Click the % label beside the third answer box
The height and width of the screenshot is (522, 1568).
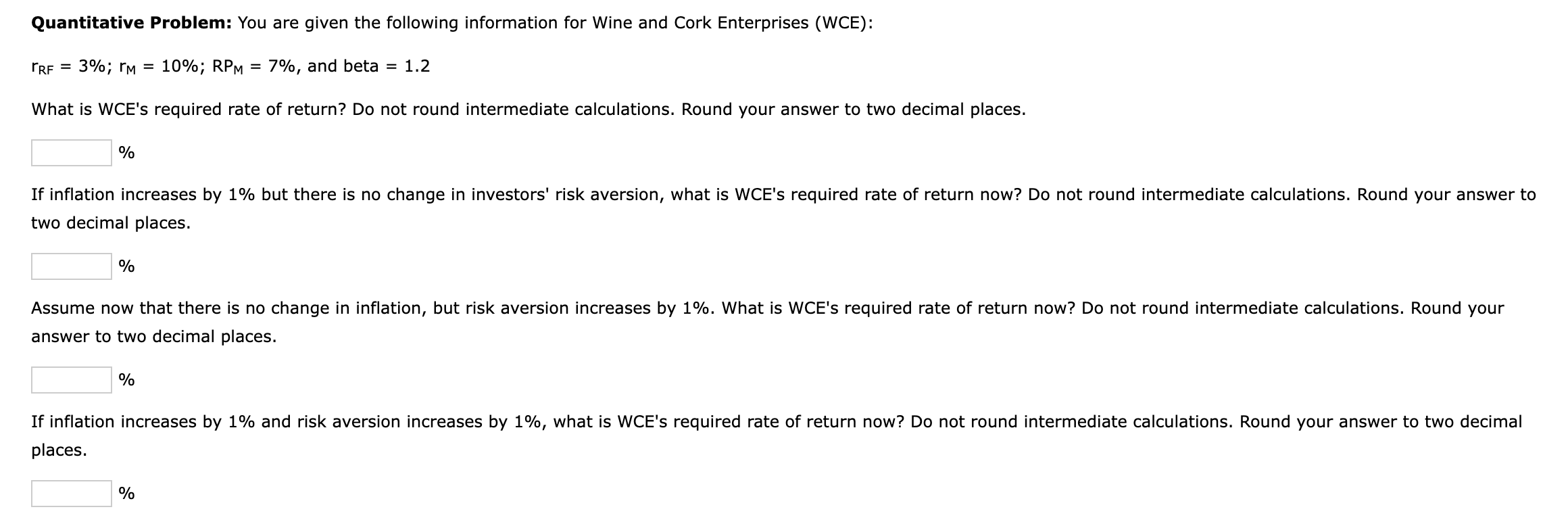(x=126, y=380)
